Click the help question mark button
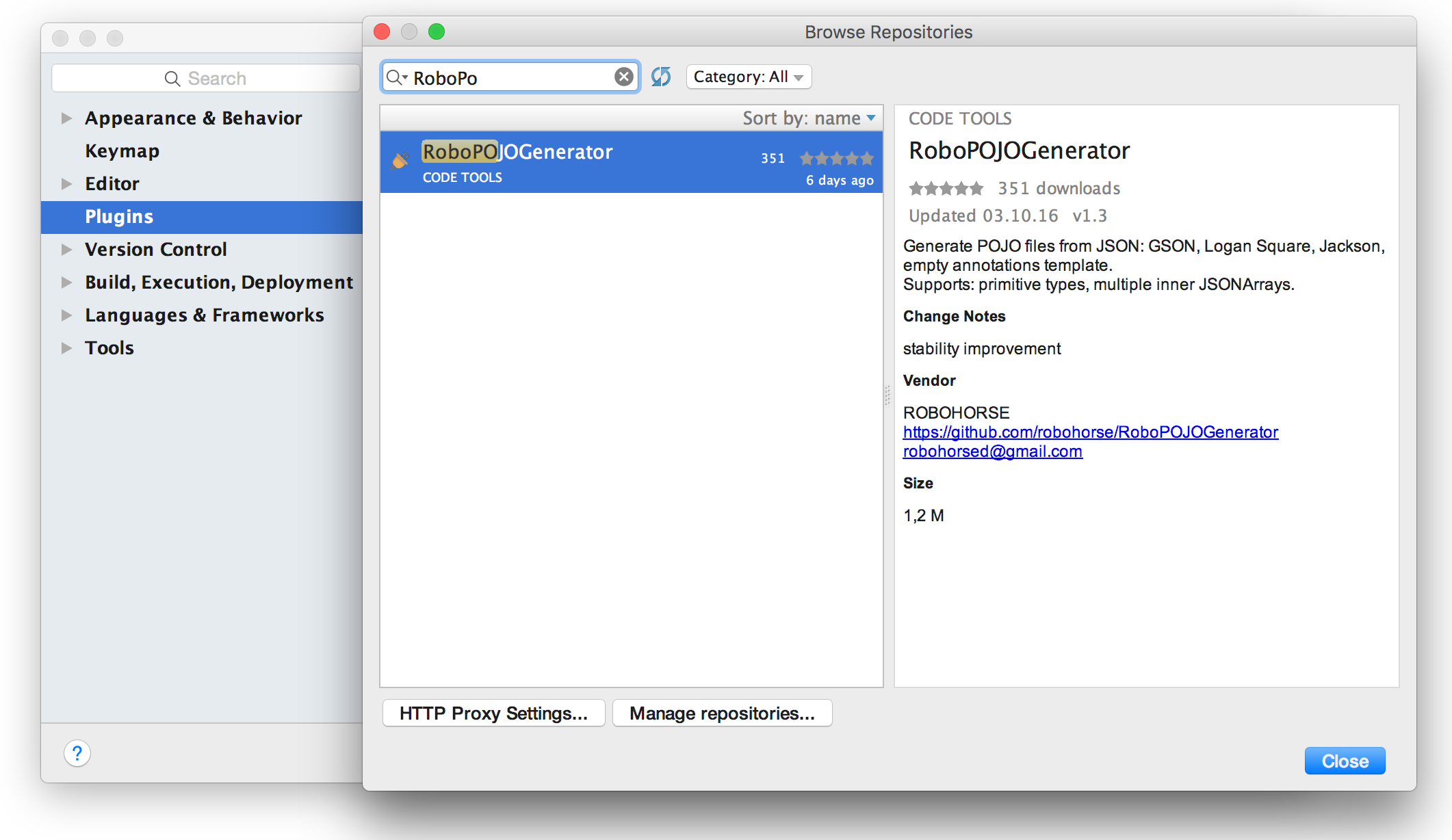This screenshot has width=1452, height=840. 77,753
